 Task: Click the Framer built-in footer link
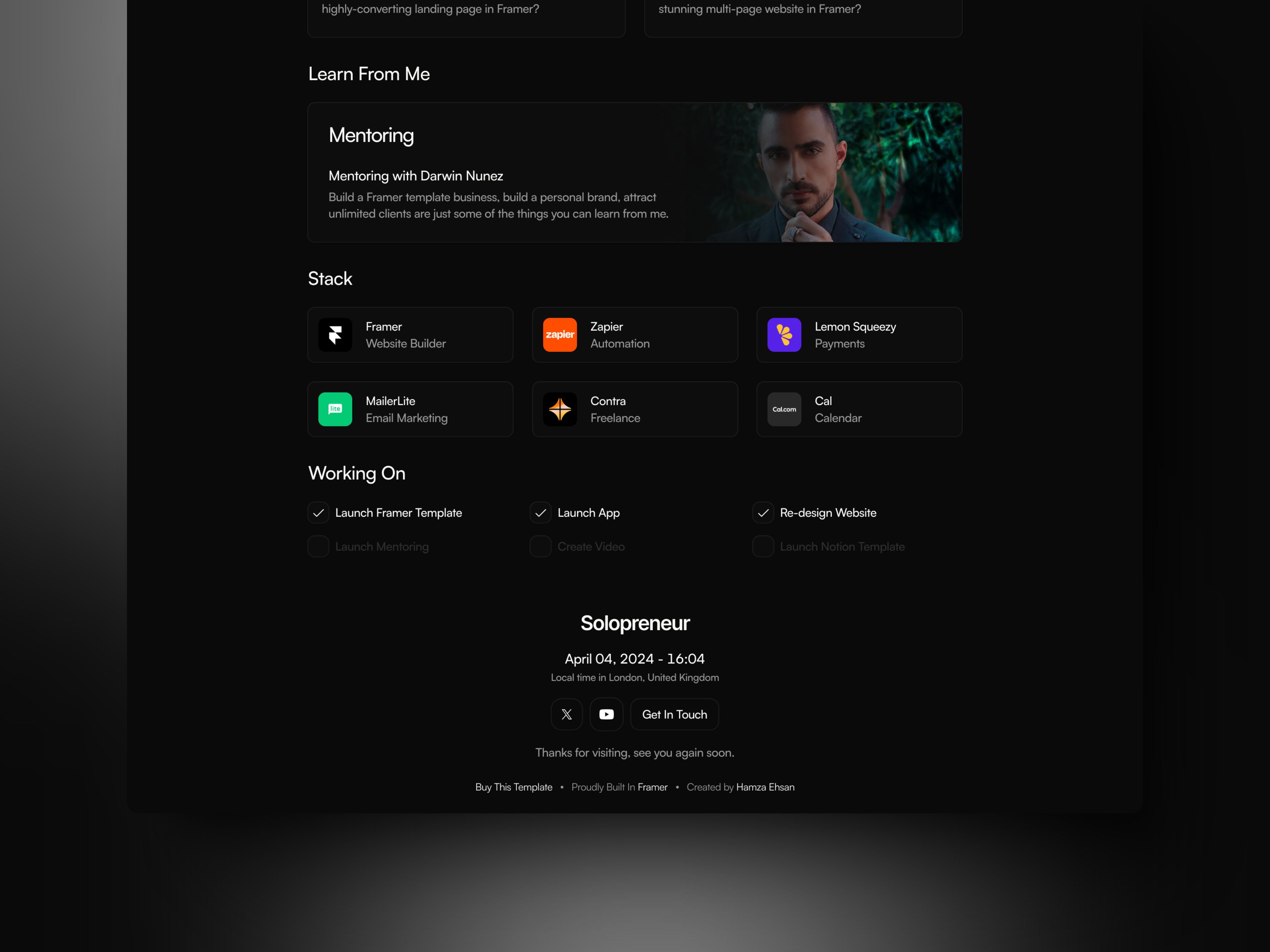651,787
